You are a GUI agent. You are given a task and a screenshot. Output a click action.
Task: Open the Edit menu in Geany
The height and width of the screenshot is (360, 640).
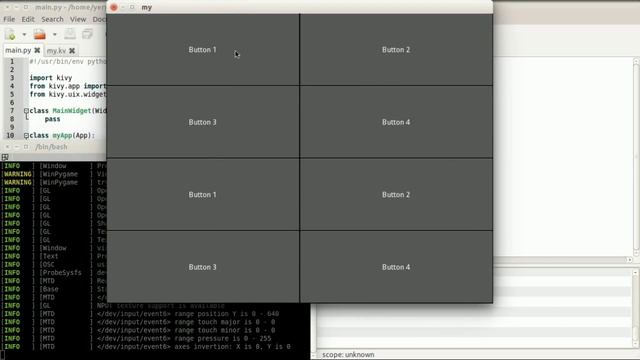click(x=28, y=19)
